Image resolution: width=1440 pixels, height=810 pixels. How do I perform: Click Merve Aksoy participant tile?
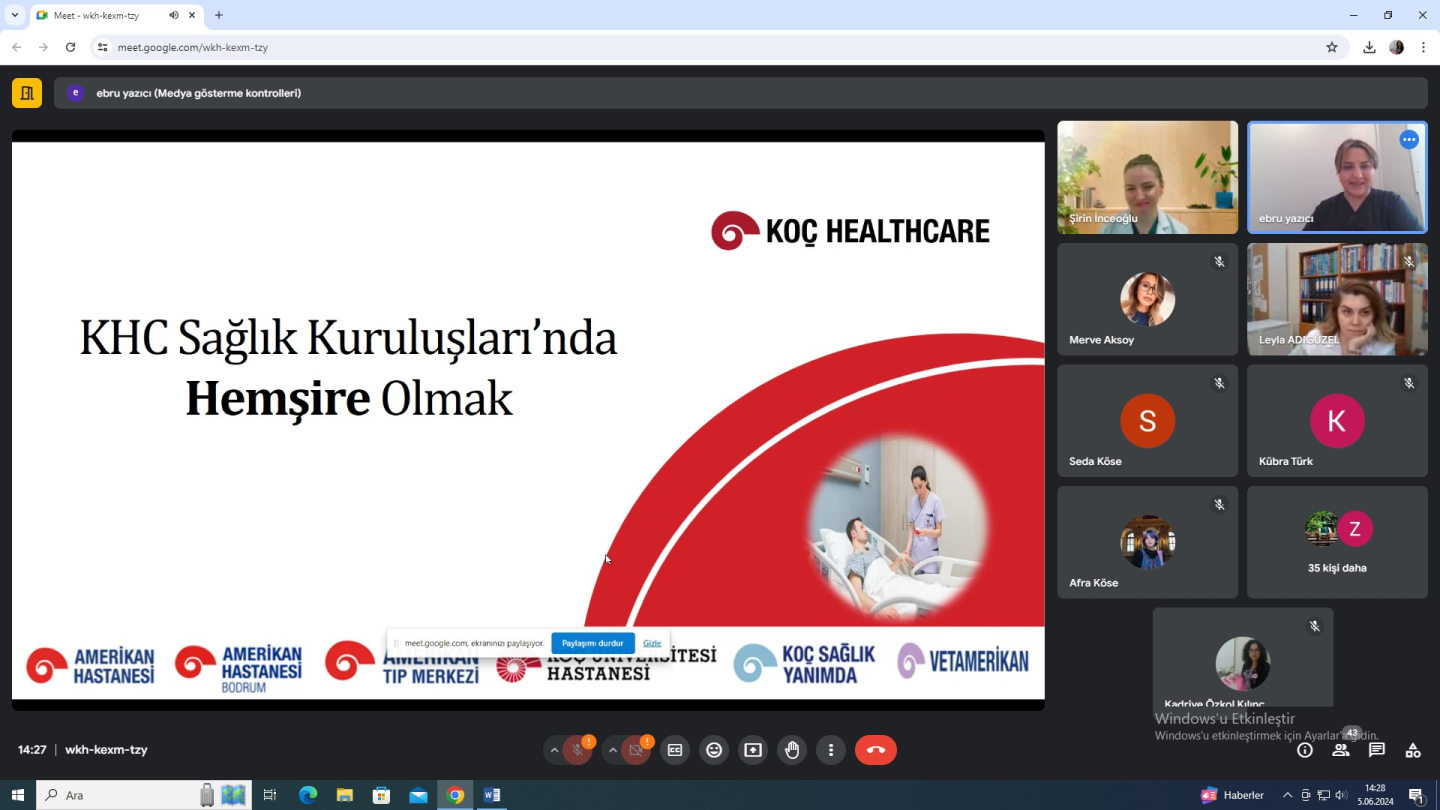1148,299
